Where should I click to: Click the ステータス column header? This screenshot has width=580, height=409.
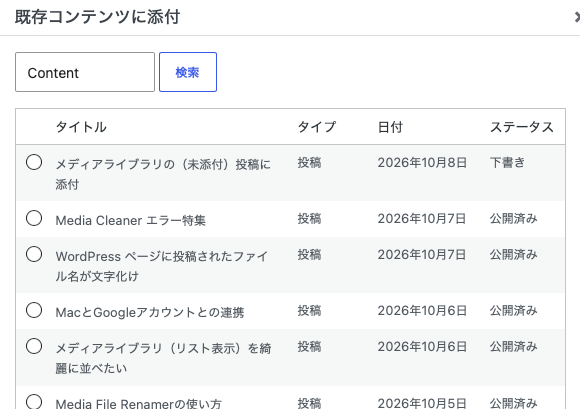pyautogui.click(x=522, y=127)
